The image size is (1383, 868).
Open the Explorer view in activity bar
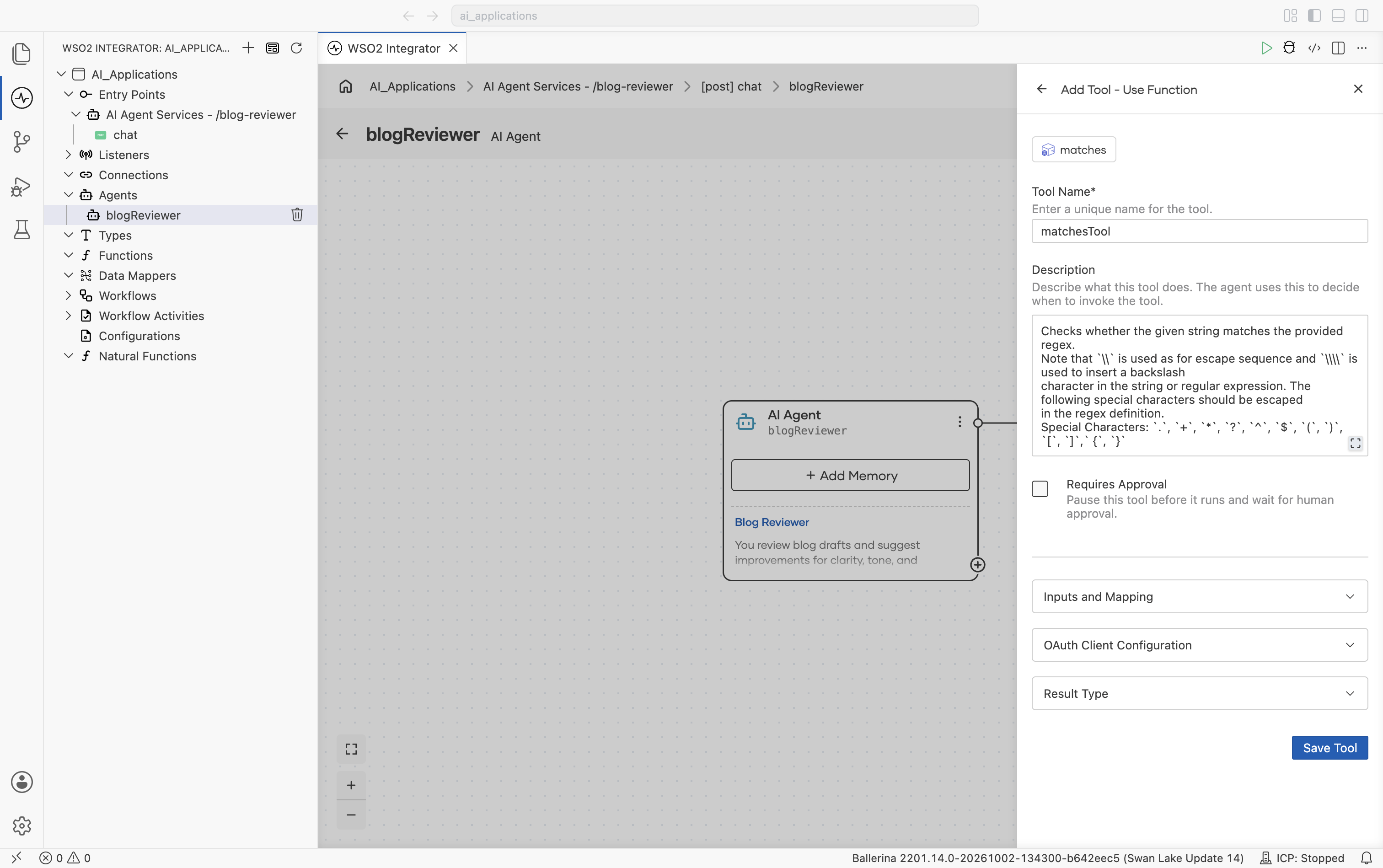22,54
